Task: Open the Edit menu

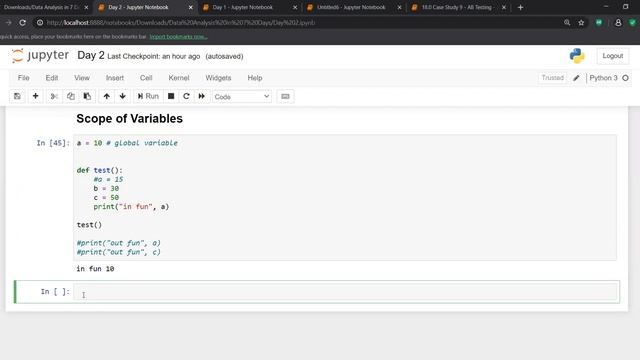Action: [x=52, y=78]
